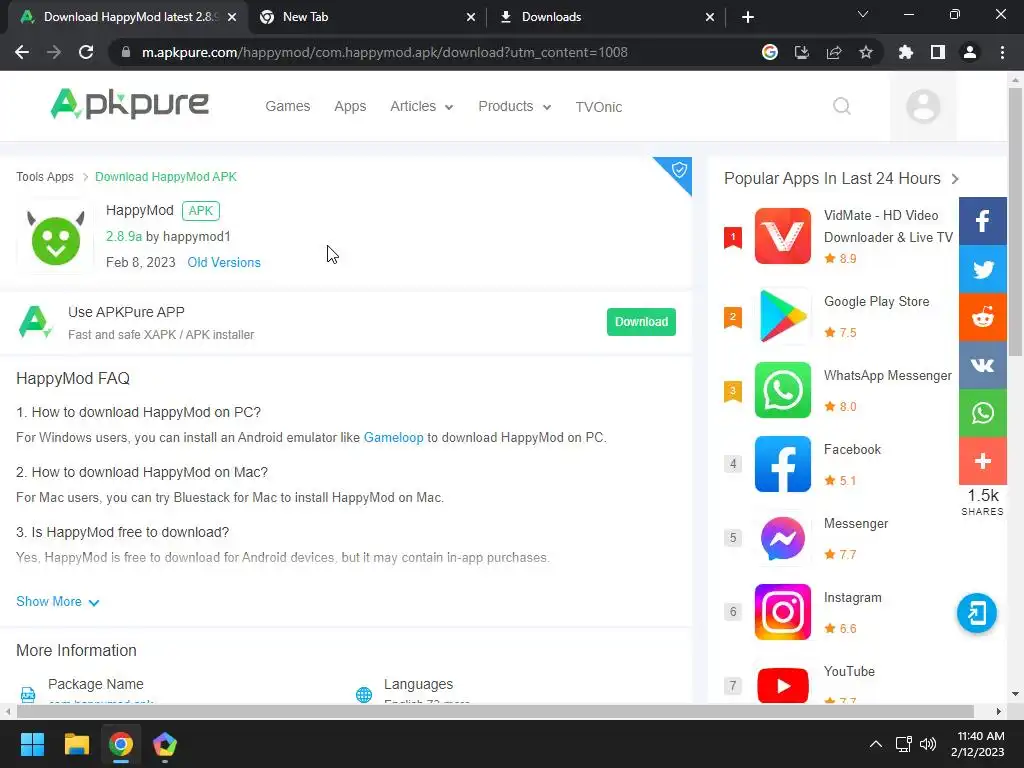This screenshot has height=768, width=1024.
Task: Open Facebook app icon in popular list
Action: pyautogui.click(x=782, y=464)
